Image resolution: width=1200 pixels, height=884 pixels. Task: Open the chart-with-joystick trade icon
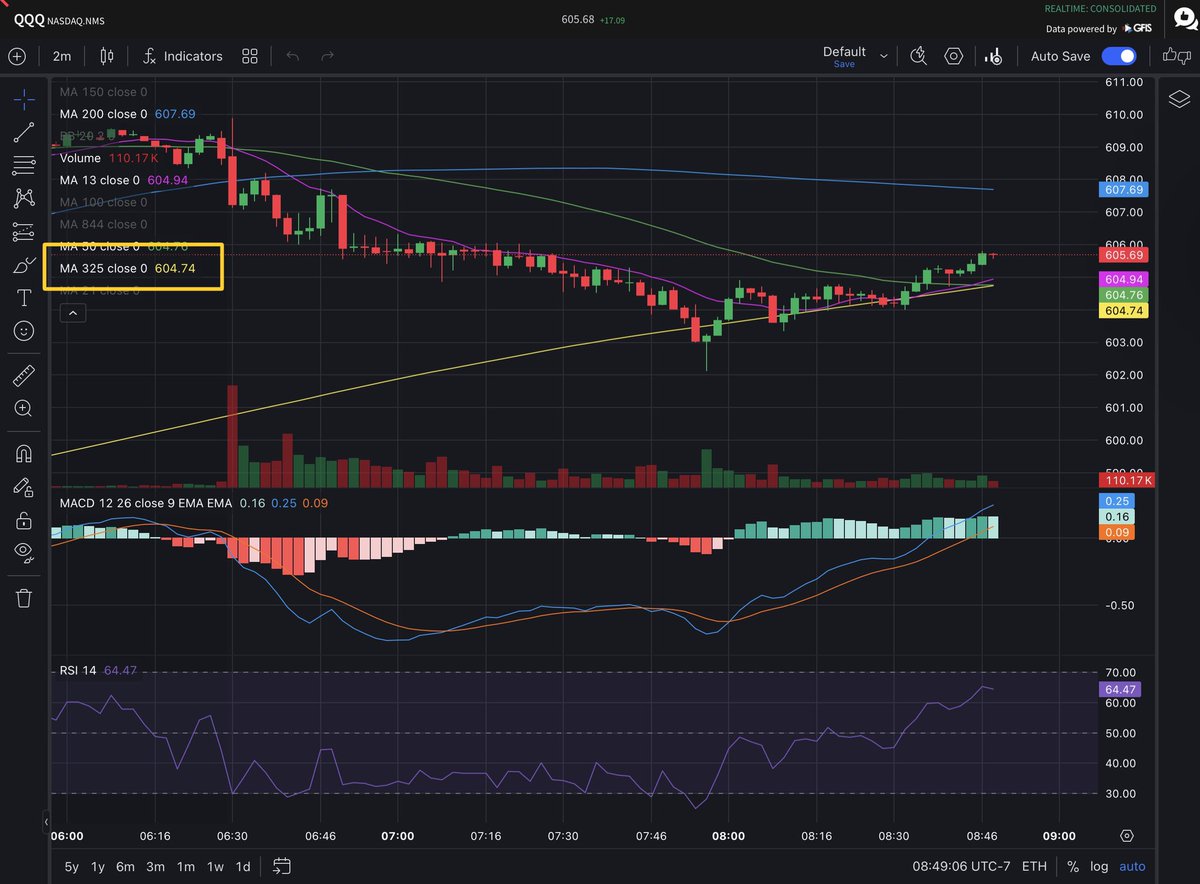994,56
